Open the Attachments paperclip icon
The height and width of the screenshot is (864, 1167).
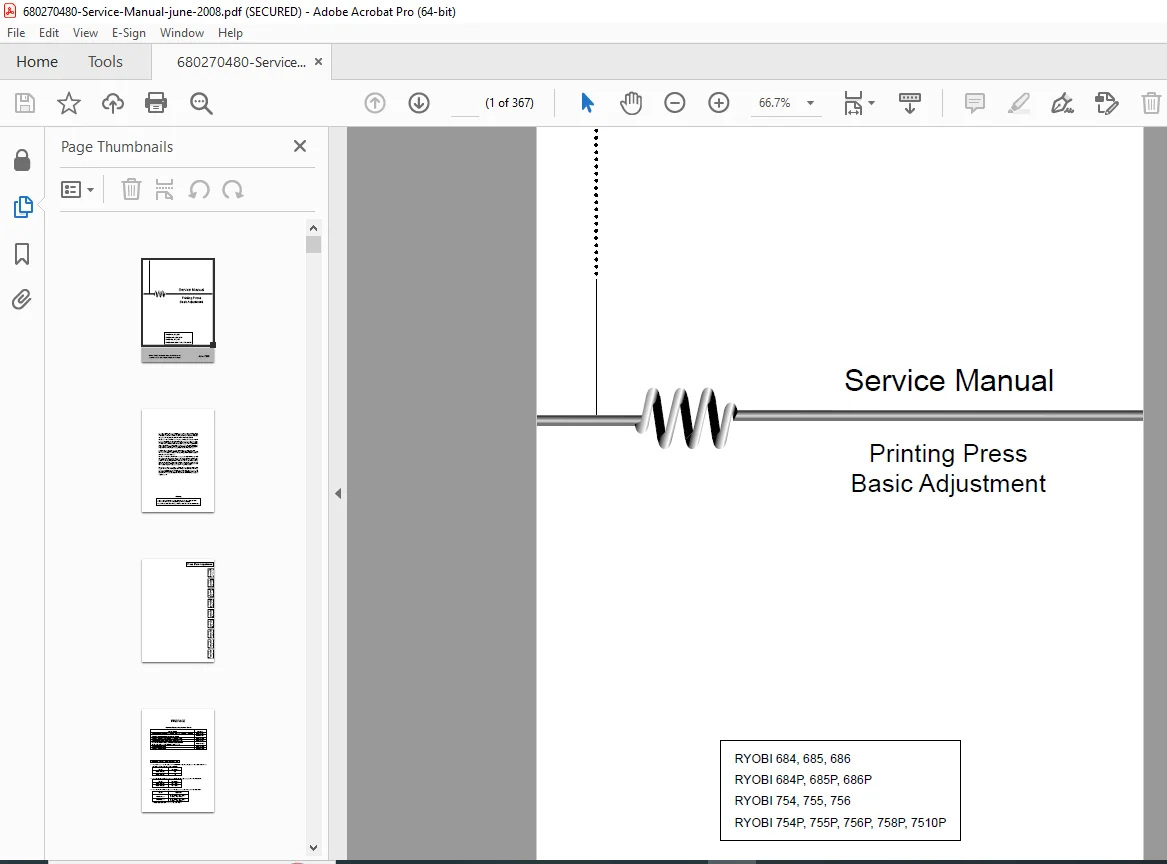tap(22, 300)
